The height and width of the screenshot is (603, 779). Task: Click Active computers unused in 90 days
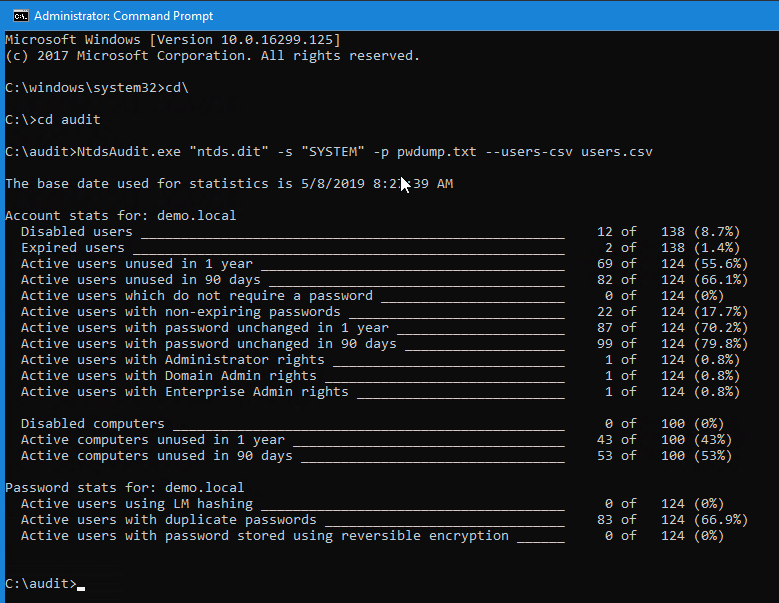[377, 456]
